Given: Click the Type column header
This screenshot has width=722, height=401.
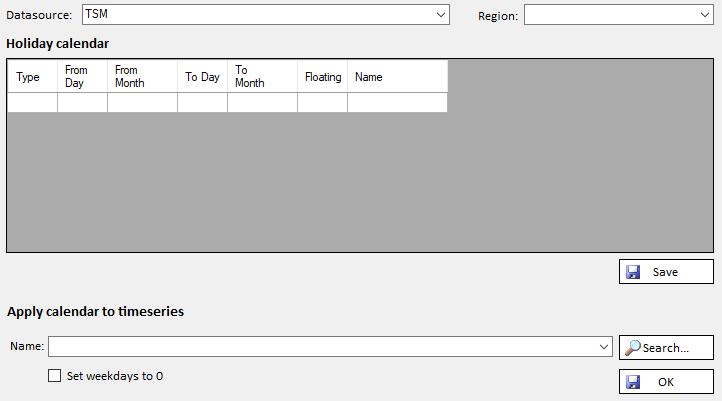Looking at the screenshot, I should point(32,77).
